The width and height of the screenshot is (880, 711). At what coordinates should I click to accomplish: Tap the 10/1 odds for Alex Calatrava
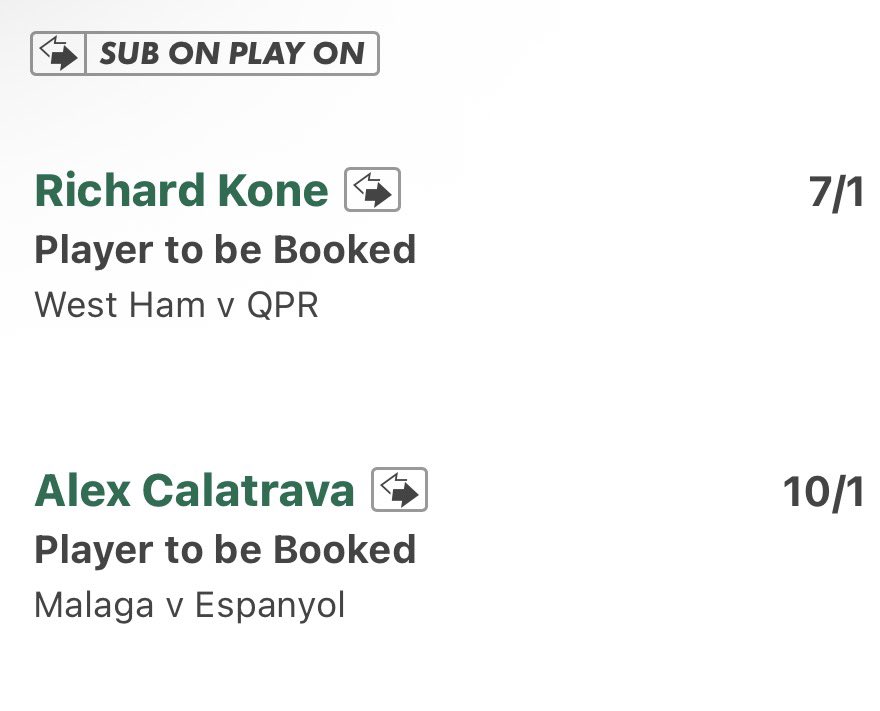coord(823,492)
